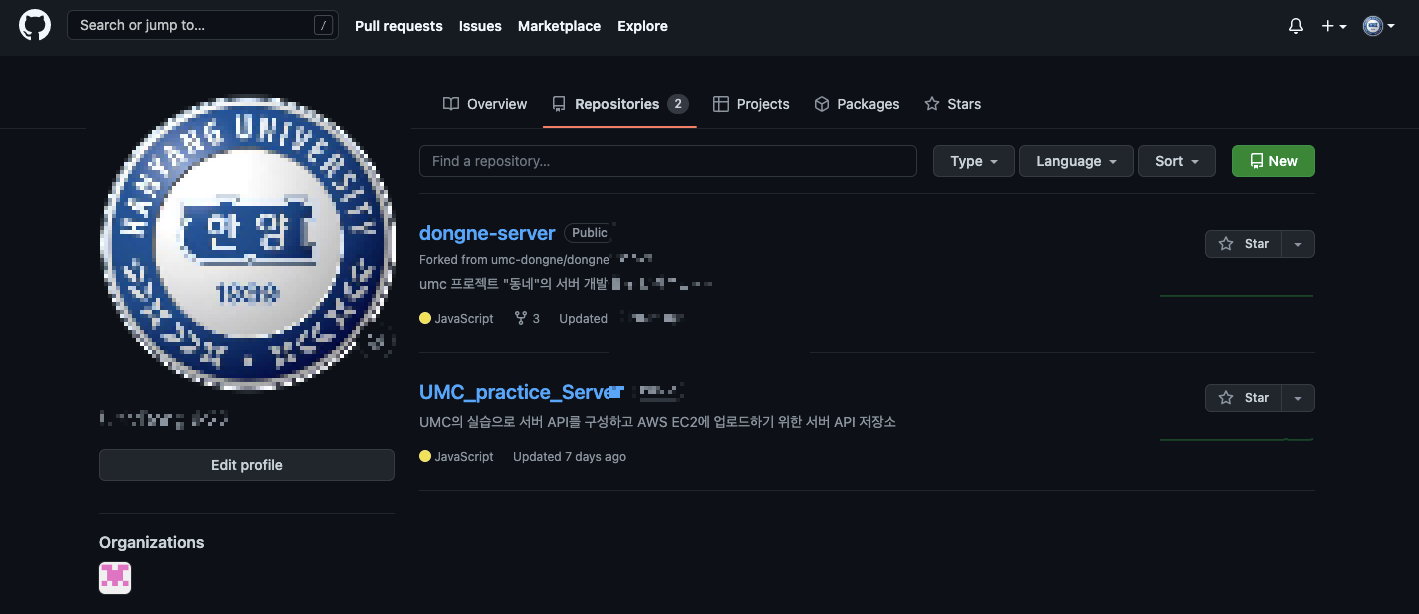Open the plus create-new menu

(1334, 26)
